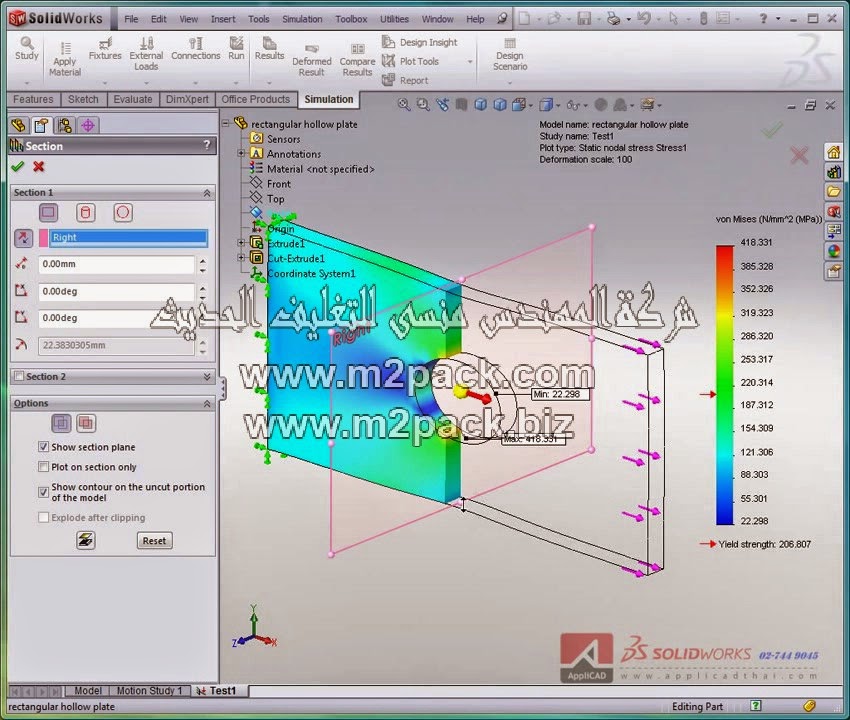
Task: Expand the Cut-Extrude1 feature node
Action: (241, 258)
